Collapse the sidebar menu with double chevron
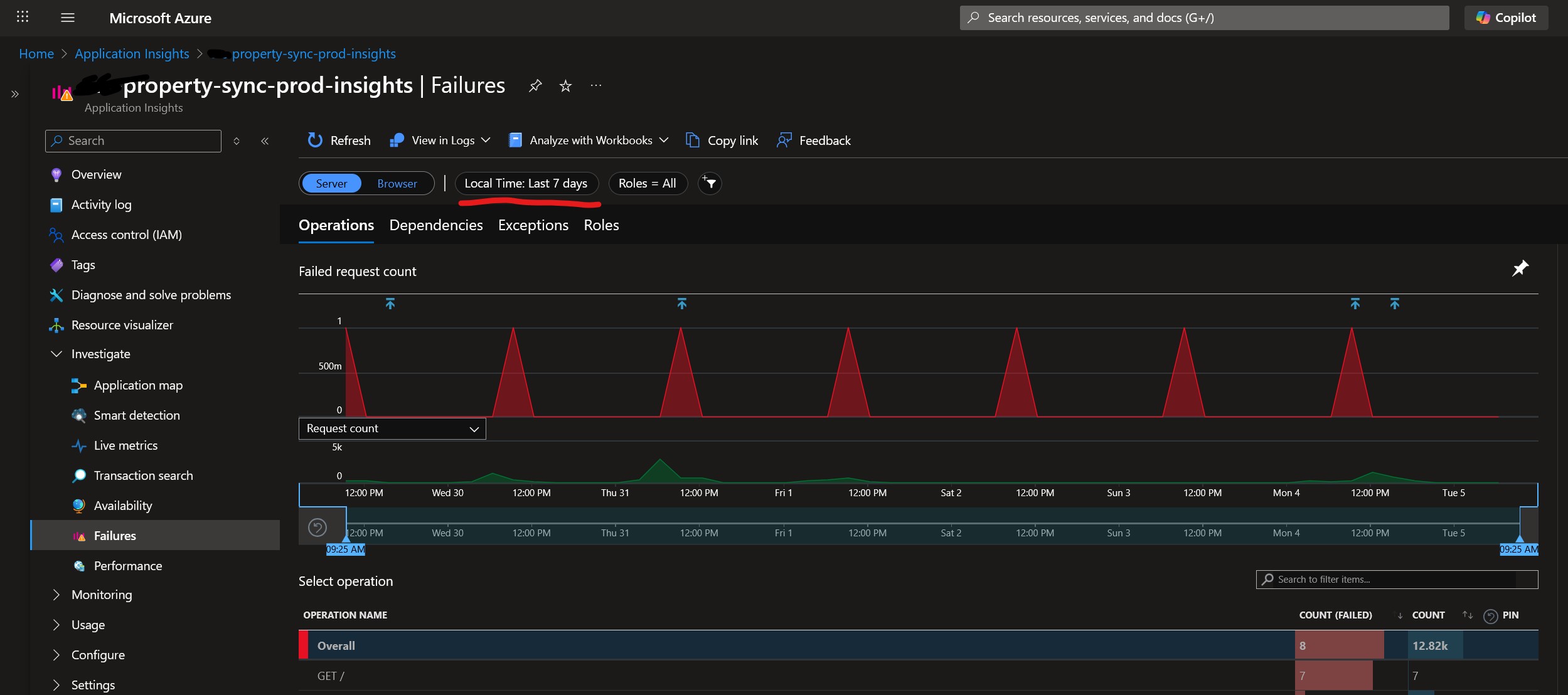 pos(265,141)
